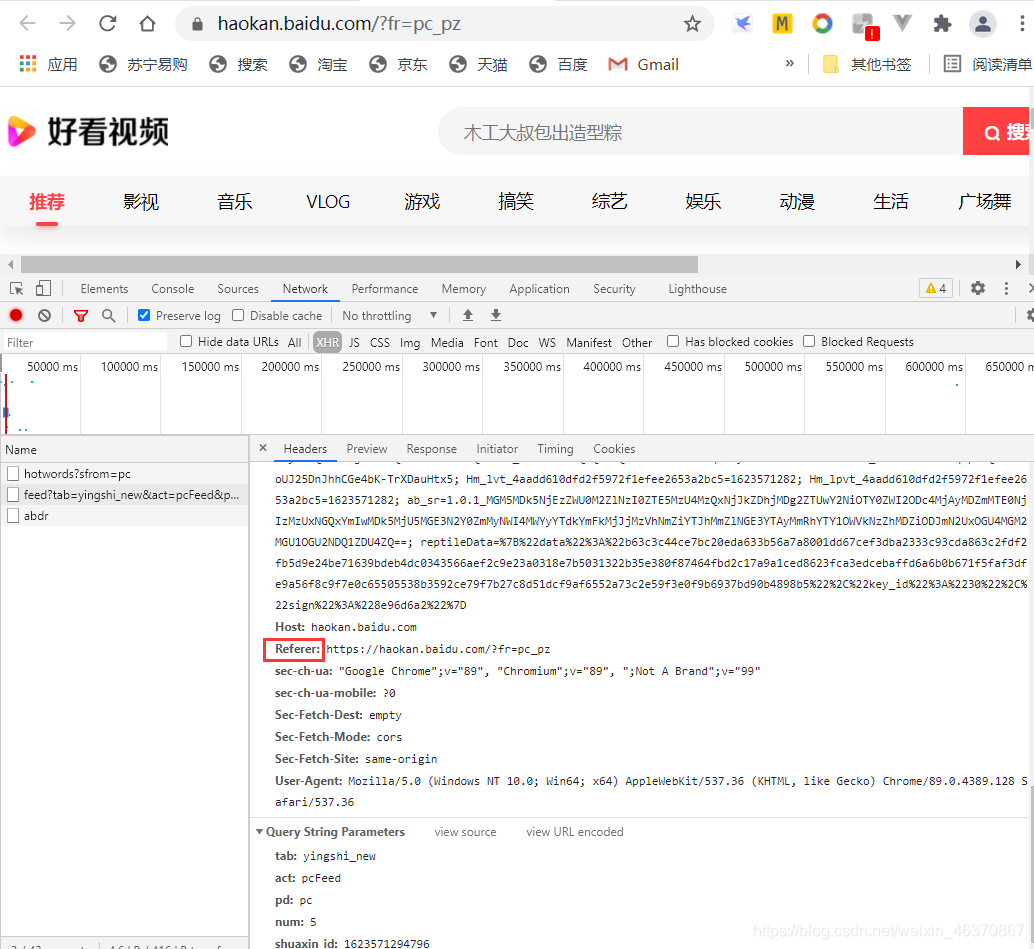The width and height of the screenshot is (1034, 949).
Task: Switch to the Elements panel
Action: [104, 289]
